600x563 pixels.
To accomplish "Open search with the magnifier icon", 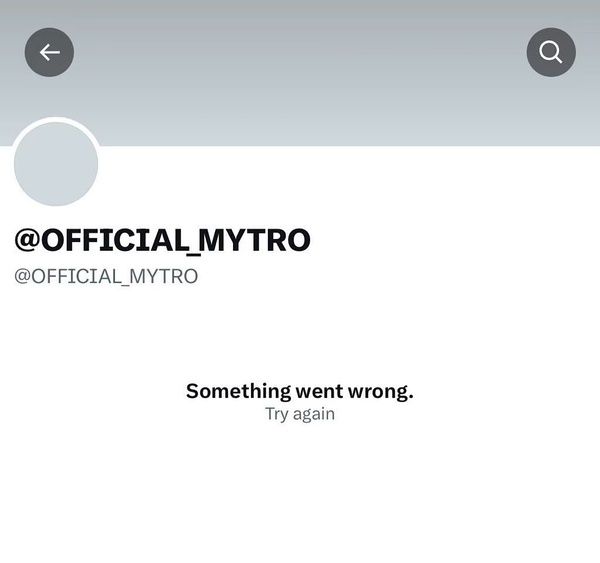I will 551,52.
